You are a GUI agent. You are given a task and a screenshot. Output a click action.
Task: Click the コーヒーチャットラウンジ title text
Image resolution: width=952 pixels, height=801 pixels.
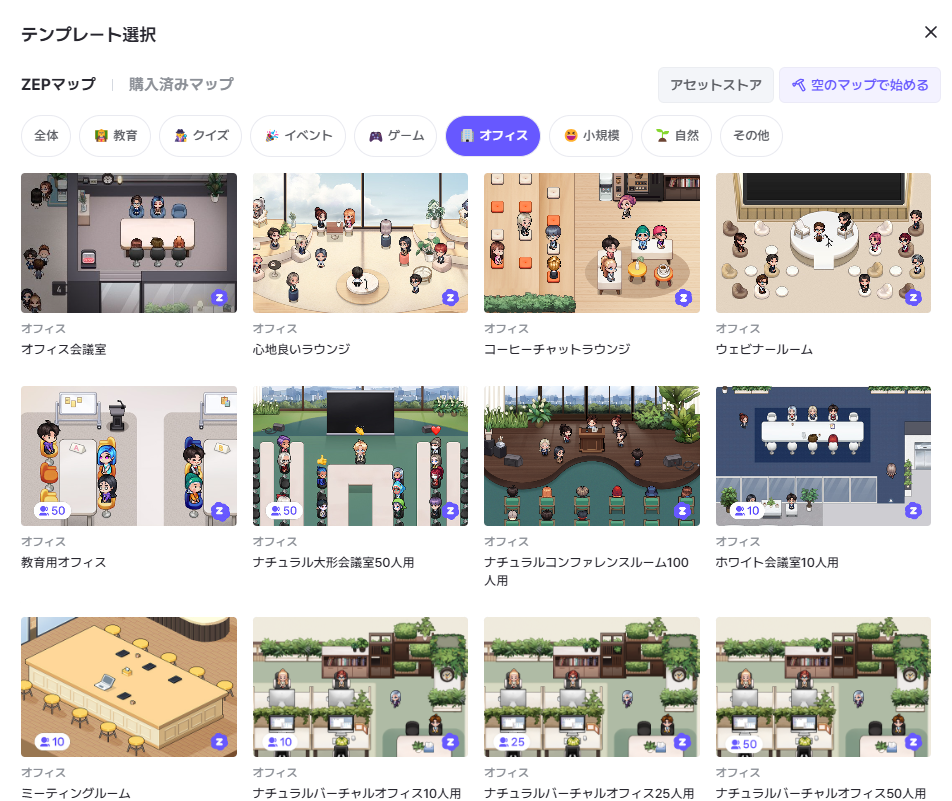point(557,349)
